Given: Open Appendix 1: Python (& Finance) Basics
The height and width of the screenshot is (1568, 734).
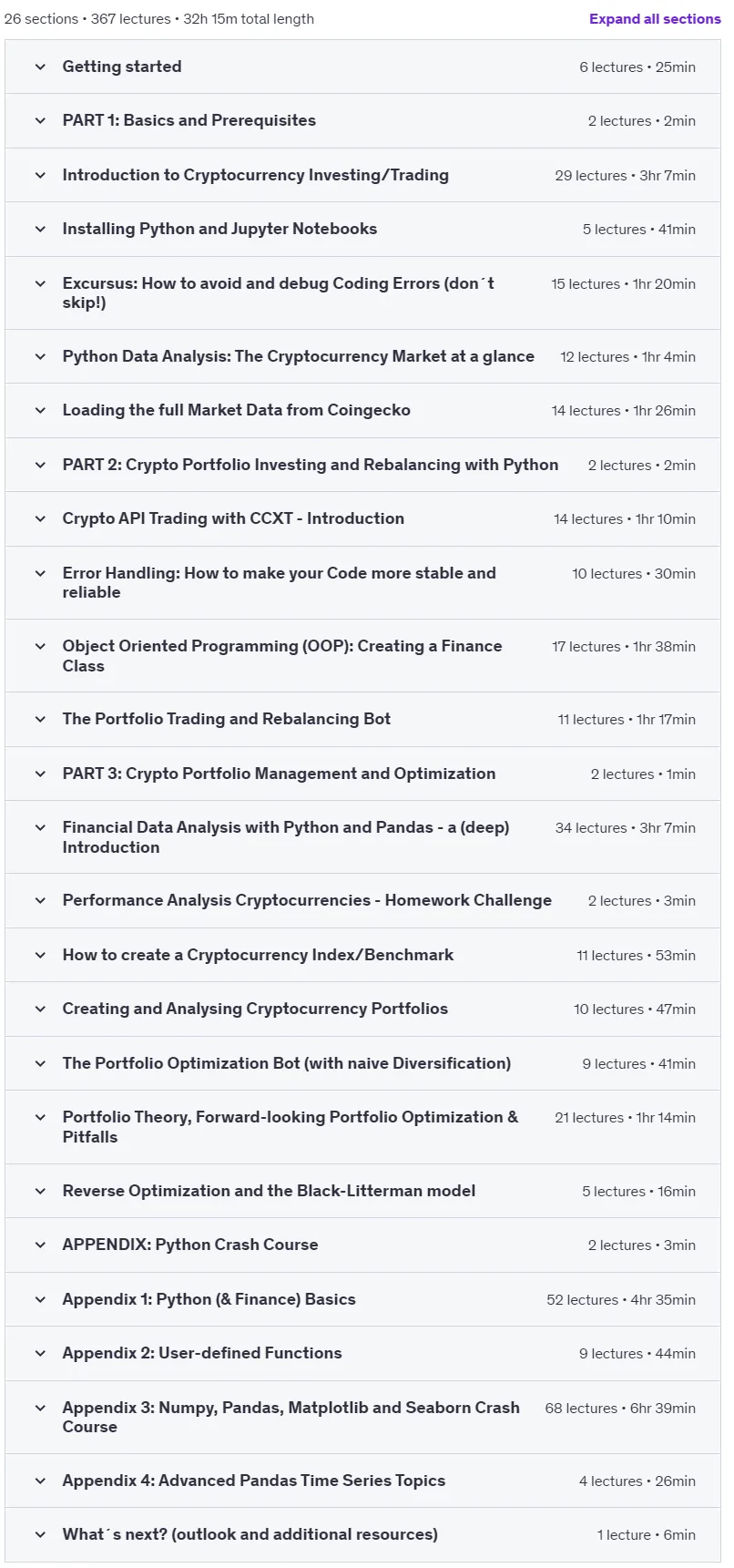Looking at the screenshot, I should tap(209, 1299).
